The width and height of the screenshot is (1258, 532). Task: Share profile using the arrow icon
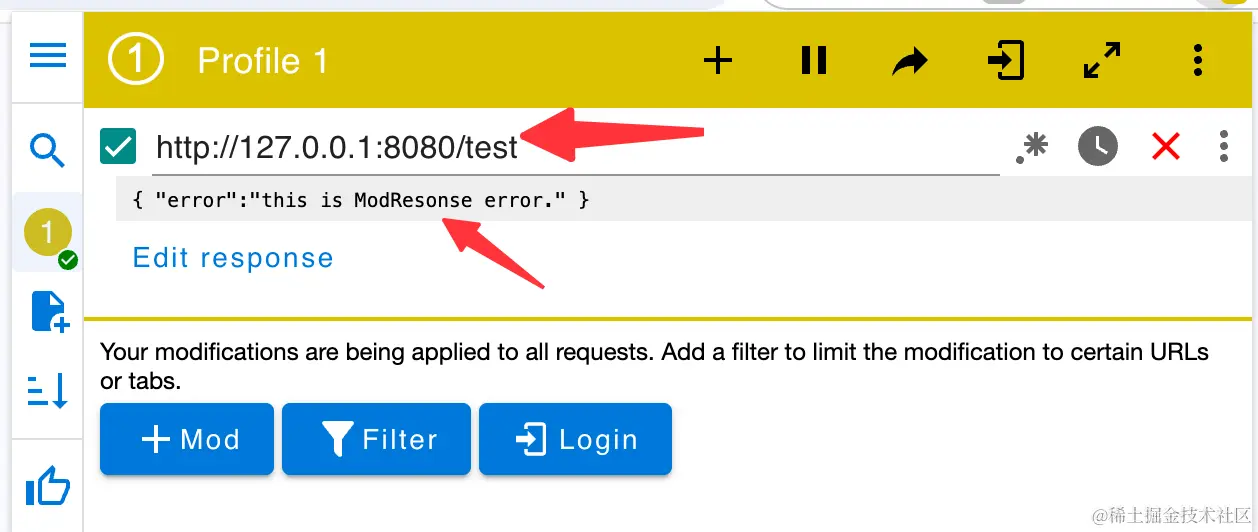(x=909, y=62)
